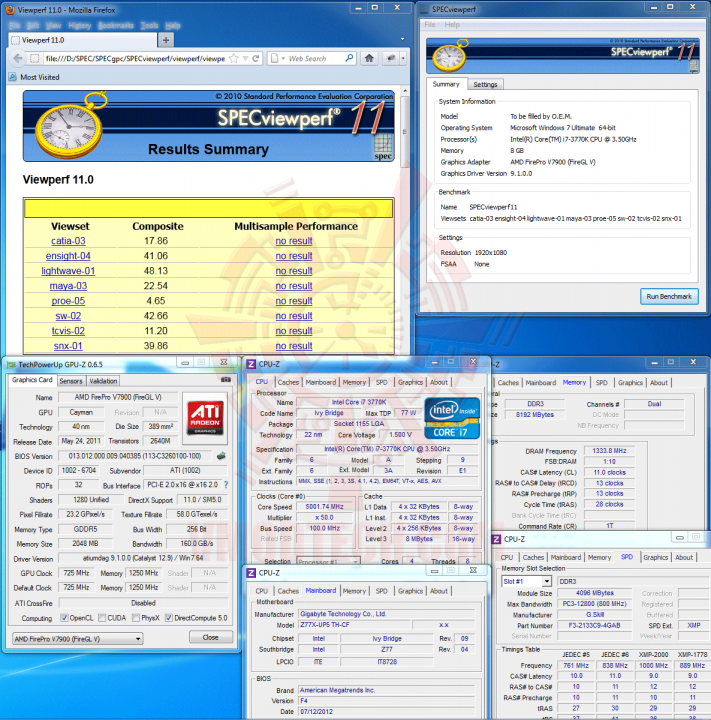Click the Firefox address bar URL field
The image size is (711, 720).
[134, 58]
